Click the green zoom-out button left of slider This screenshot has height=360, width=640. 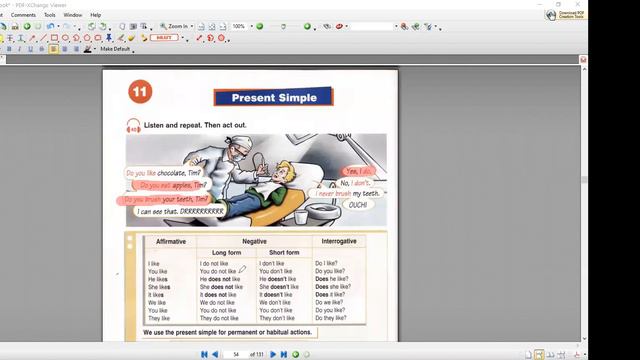(x=260, y=27)
